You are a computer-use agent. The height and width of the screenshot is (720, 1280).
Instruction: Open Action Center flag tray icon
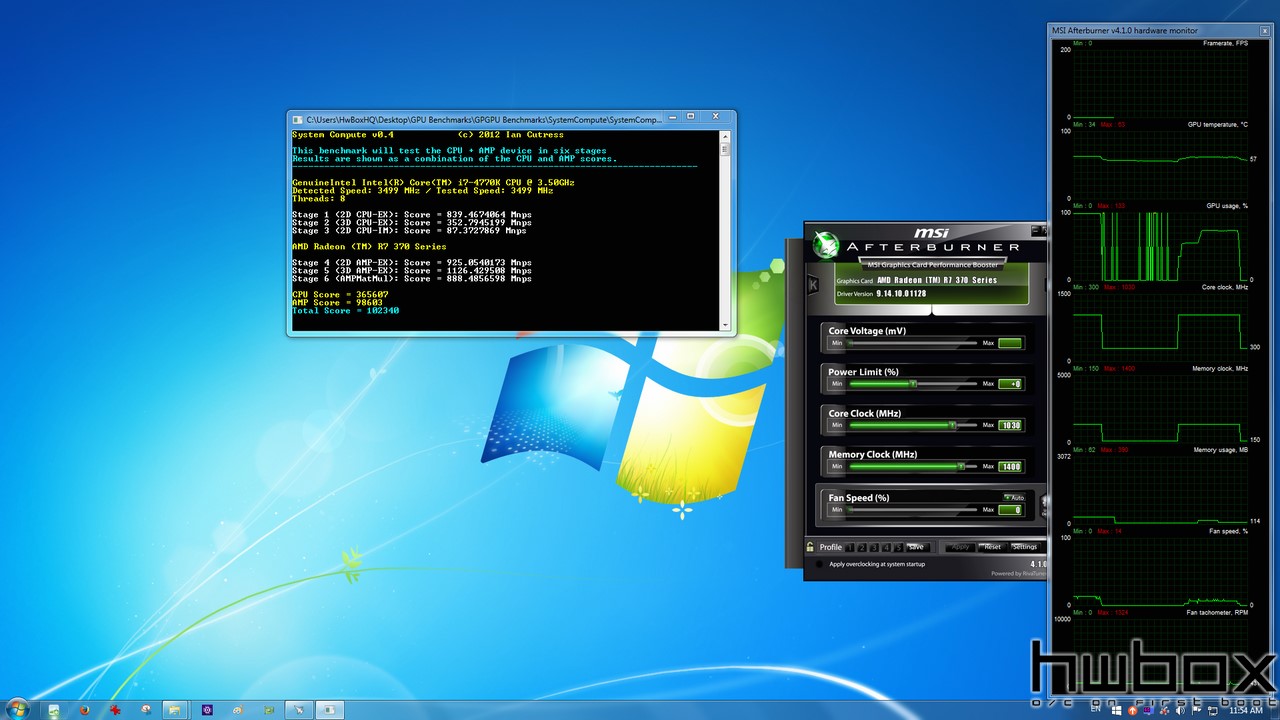pyautogui.click(x=1196, y=710)
